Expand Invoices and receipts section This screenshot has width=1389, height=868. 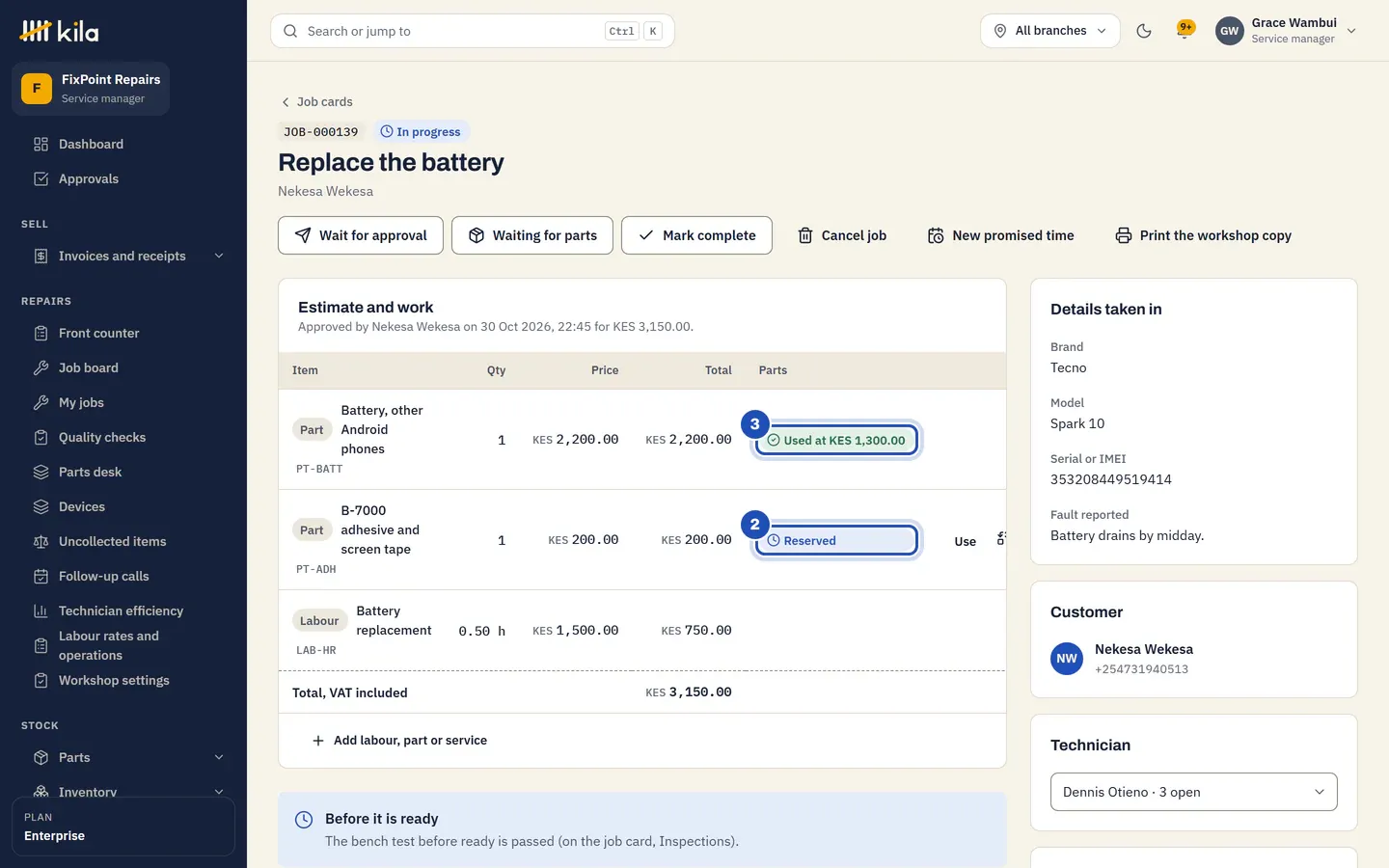123,257
